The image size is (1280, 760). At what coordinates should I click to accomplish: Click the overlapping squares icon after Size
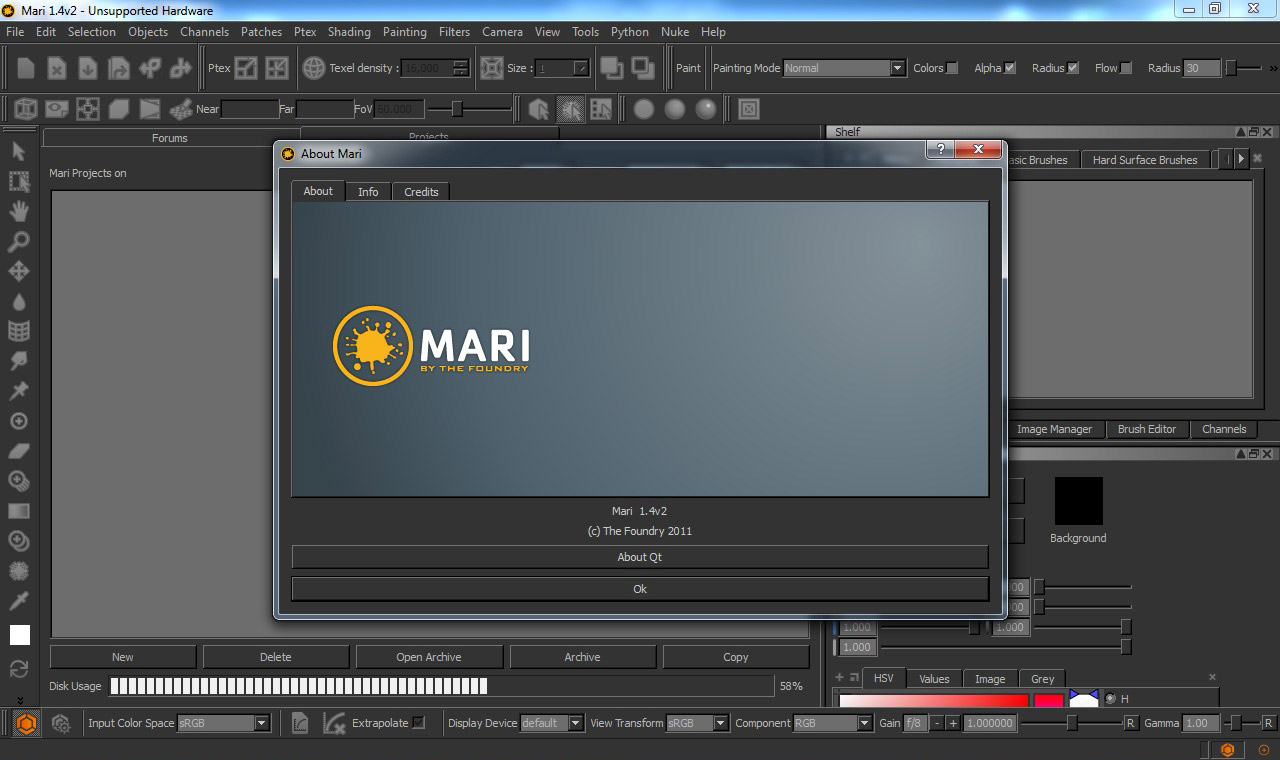(612, 68)
